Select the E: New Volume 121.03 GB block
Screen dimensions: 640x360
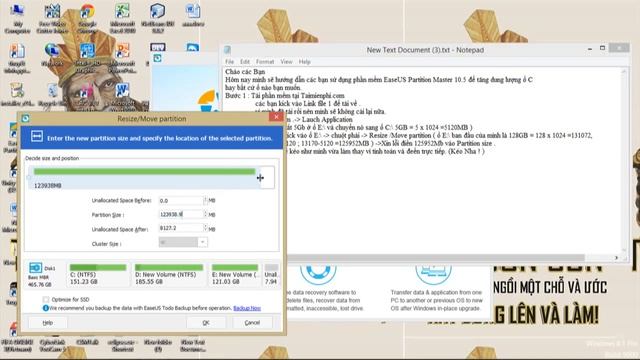coord(235,274)
